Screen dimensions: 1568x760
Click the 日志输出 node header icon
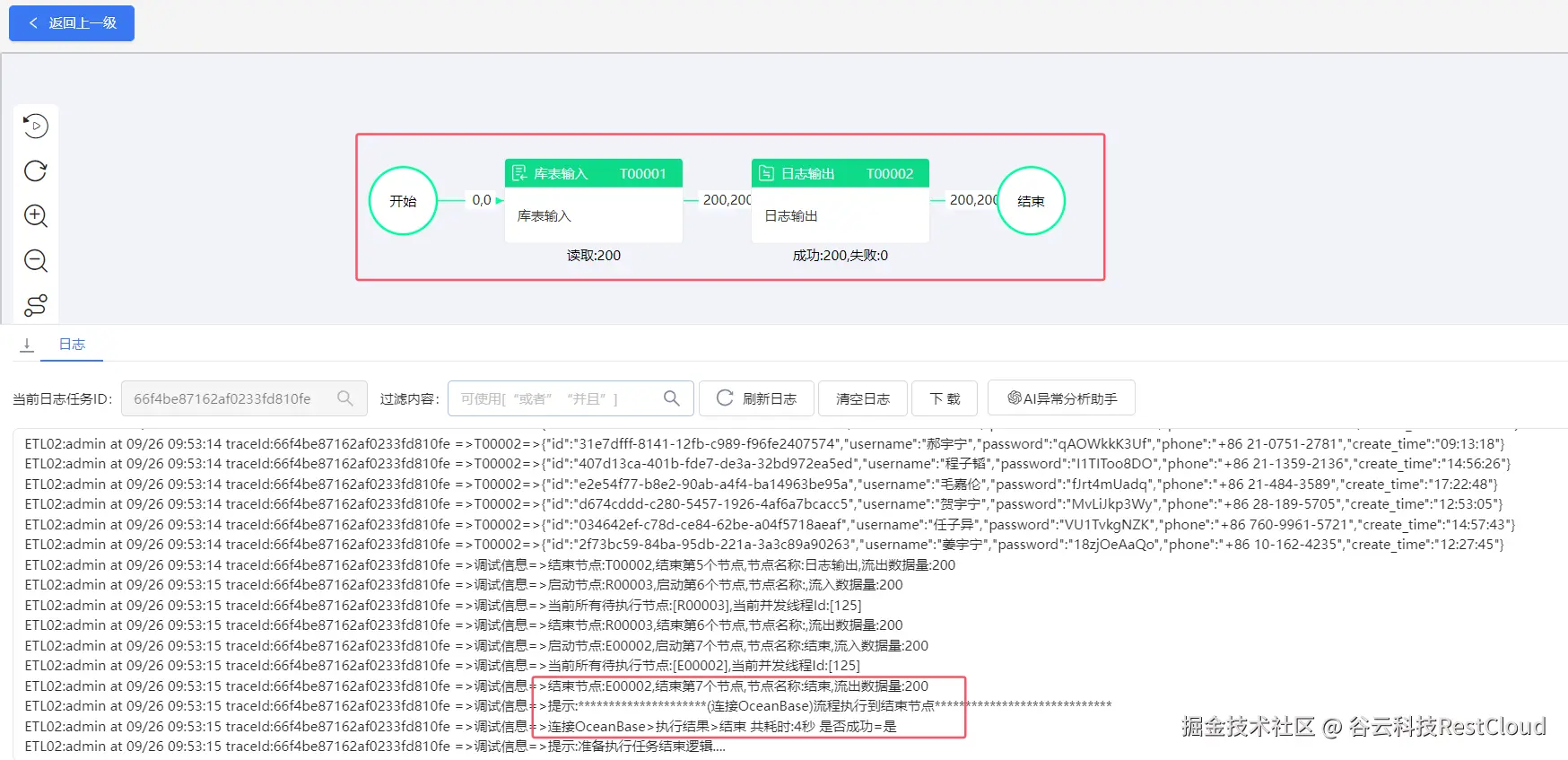(766, 173)
